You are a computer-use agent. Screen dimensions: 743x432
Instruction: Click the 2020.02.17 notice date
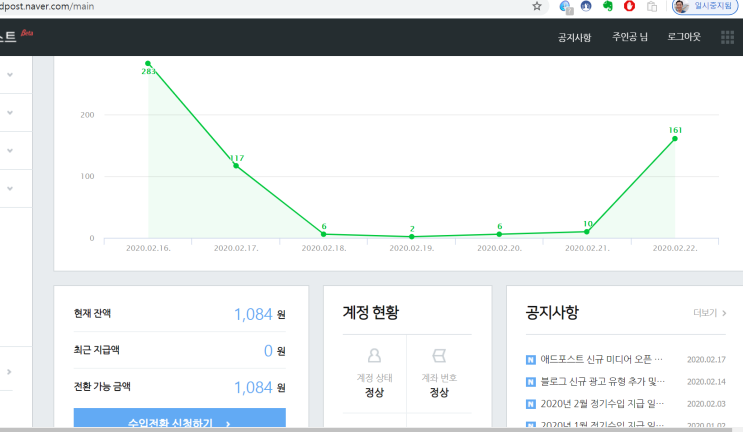pos(706,360)
